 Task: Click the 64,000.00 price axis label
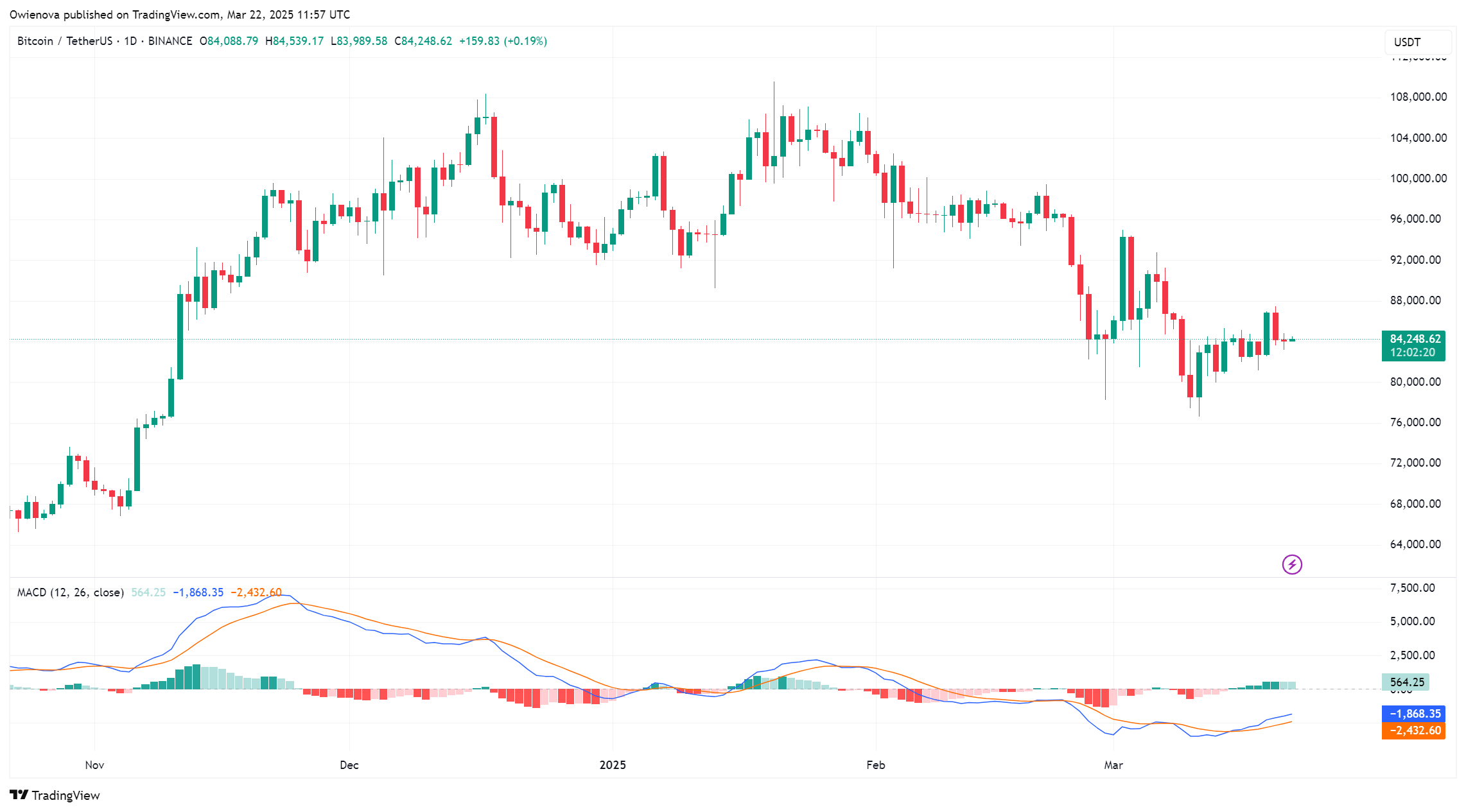[1415, 544]
